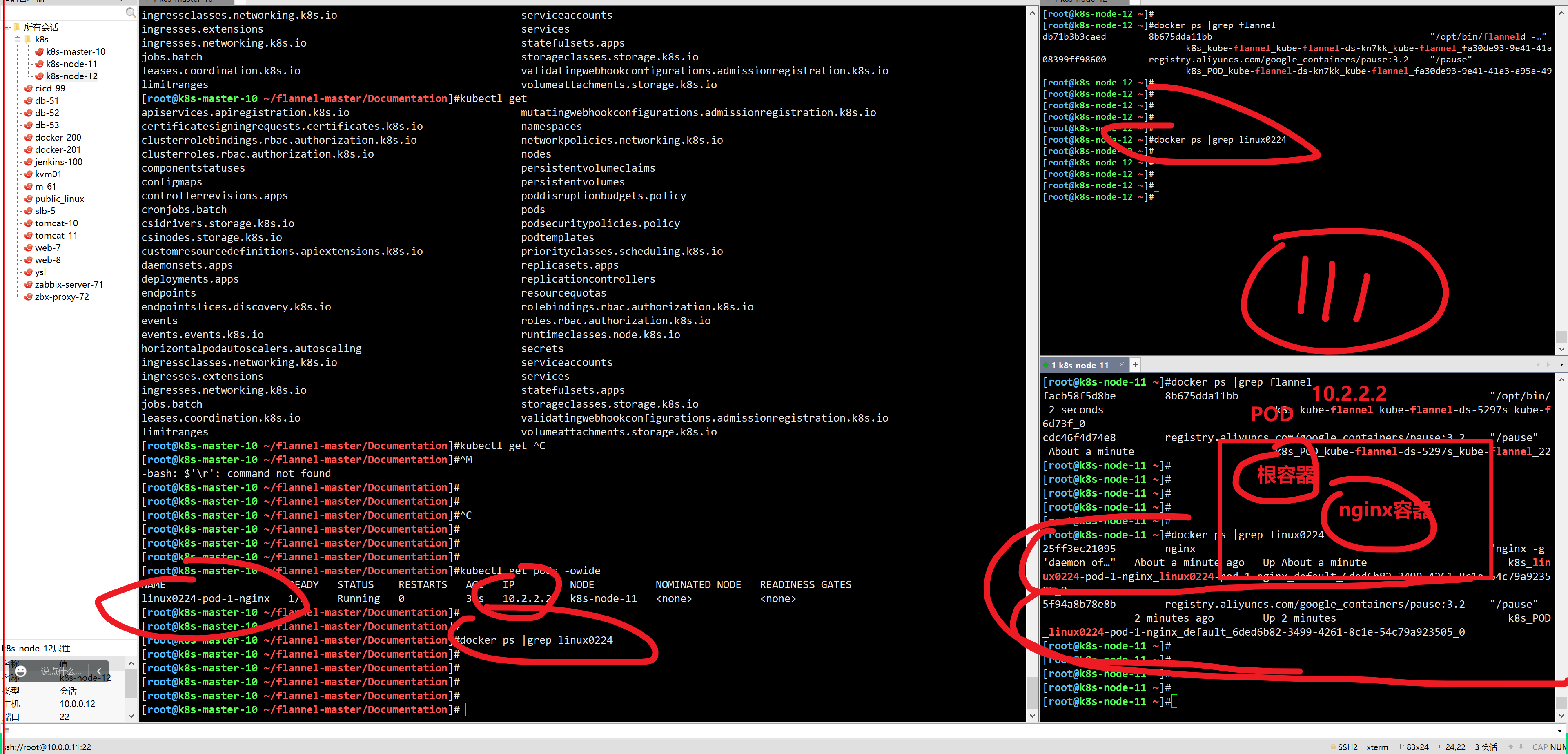1568x754 pixels.
Task: Select the cicd-99 session icon
Action: pyautogui.click(x=28, y=88)
